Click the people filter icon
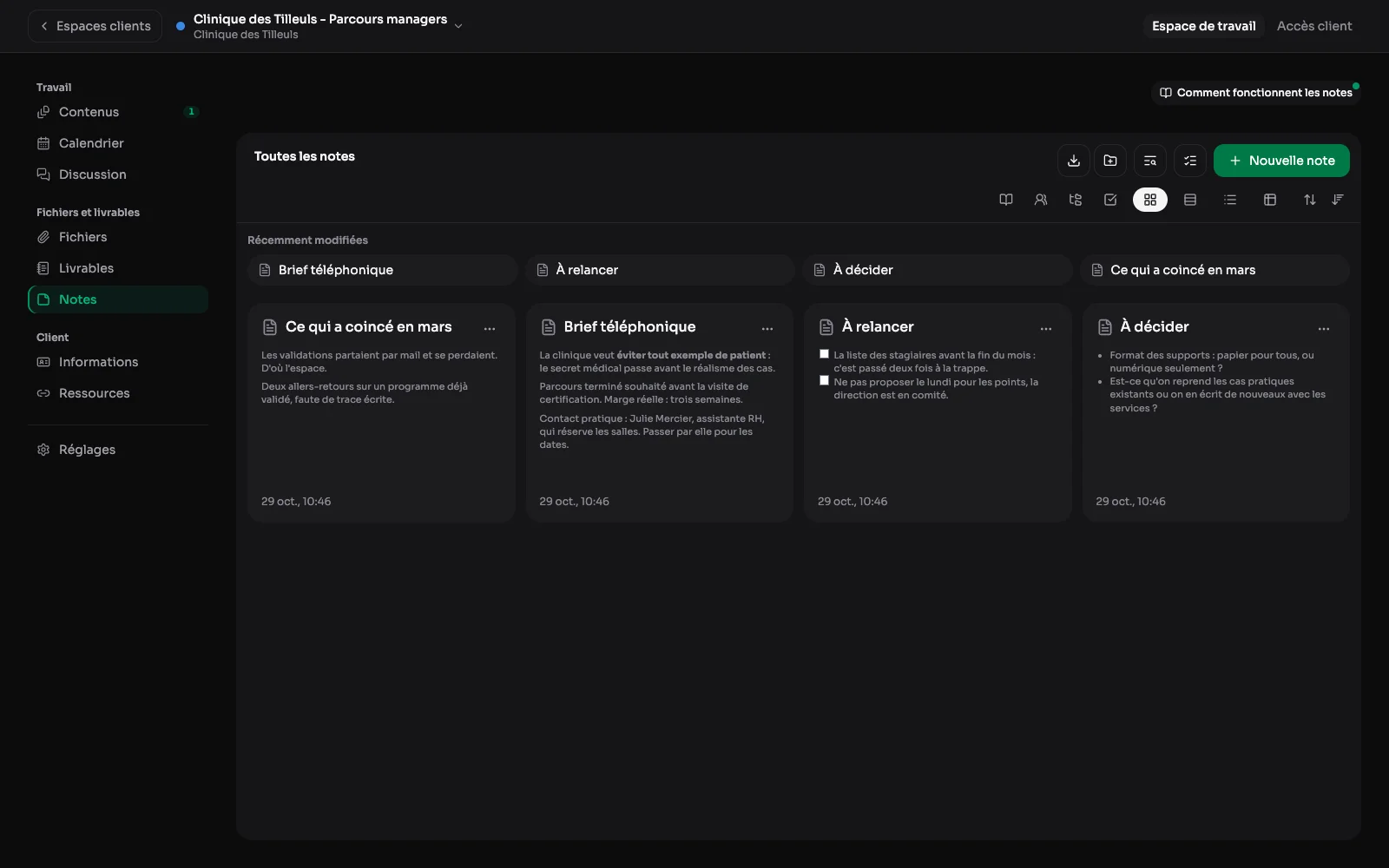The width and height of the screenshot is (1389, 868). coord(1041,200)
